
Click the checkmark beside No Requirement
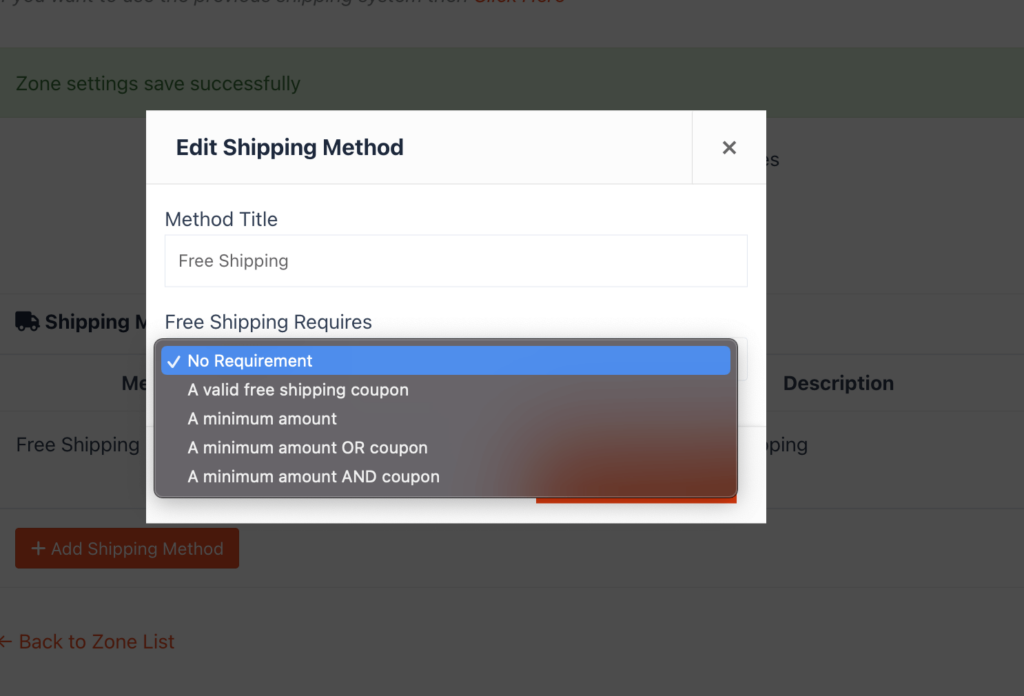coord(174,362)
